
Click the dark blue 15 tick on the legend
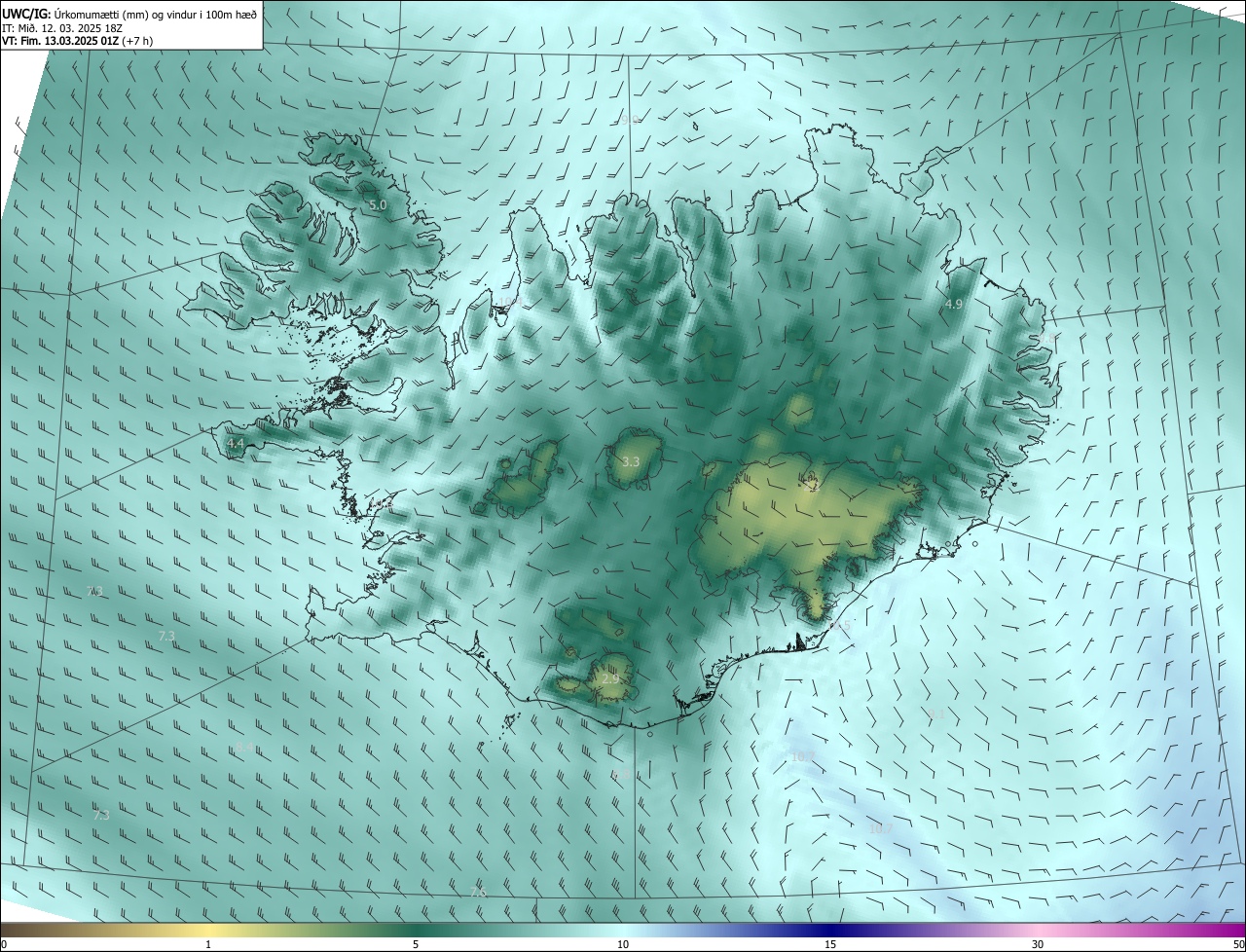coord(830,944)
